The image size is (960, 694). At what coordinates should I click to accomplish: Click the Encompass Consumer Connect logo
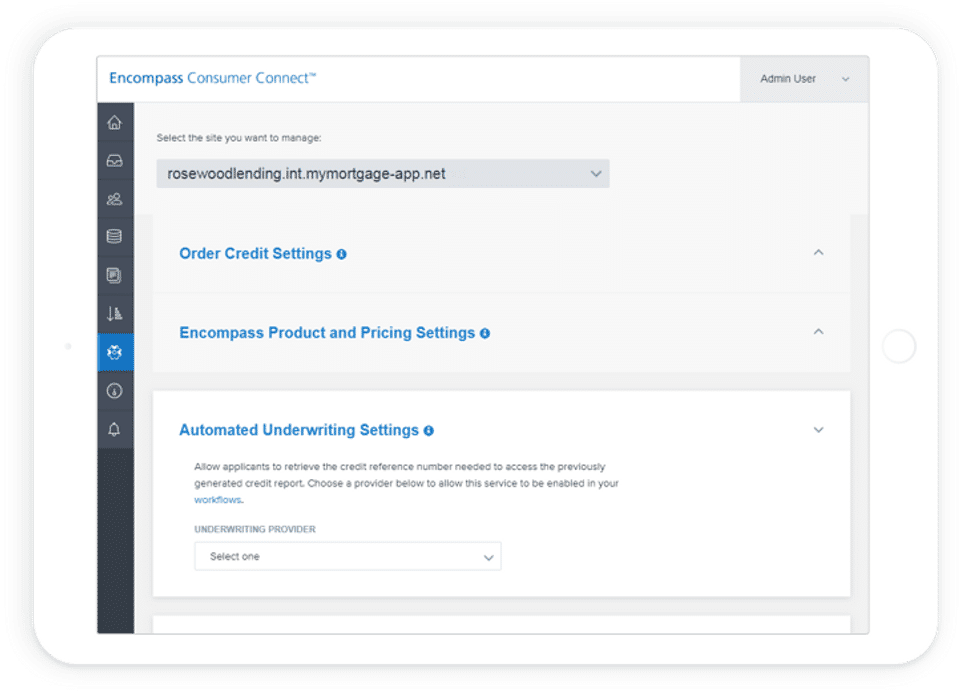212,78
